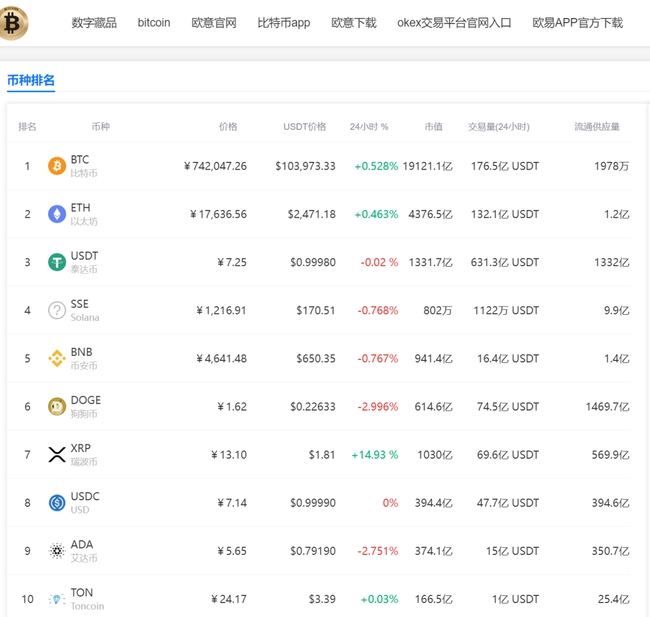Open 欧易APP官方下载 menu link
650x617 pixels.
coord(577,22)
